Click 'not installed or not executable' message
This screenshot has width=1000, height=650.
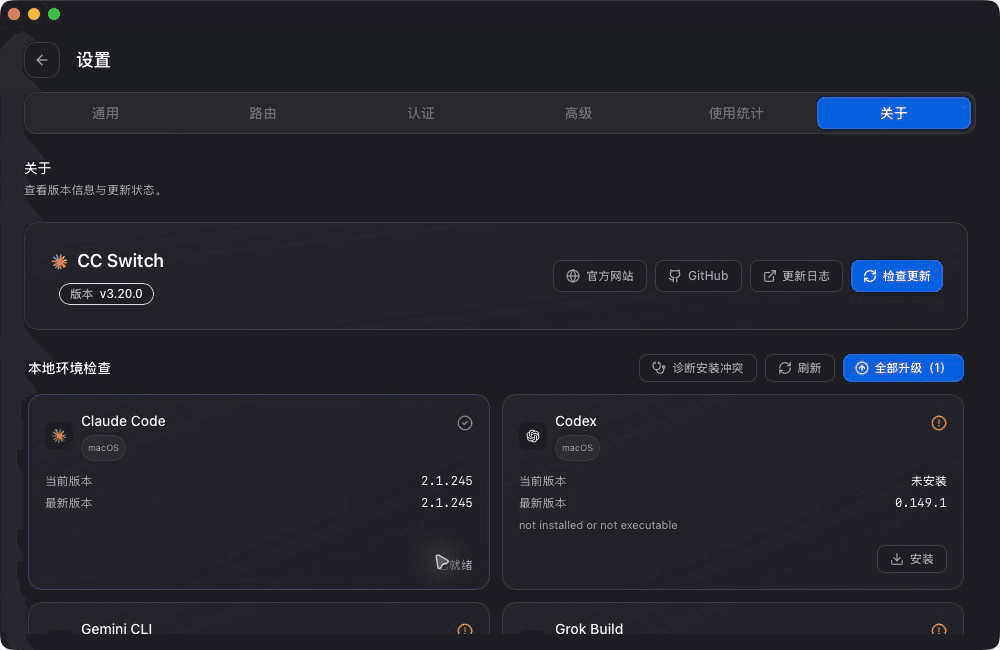598,526
